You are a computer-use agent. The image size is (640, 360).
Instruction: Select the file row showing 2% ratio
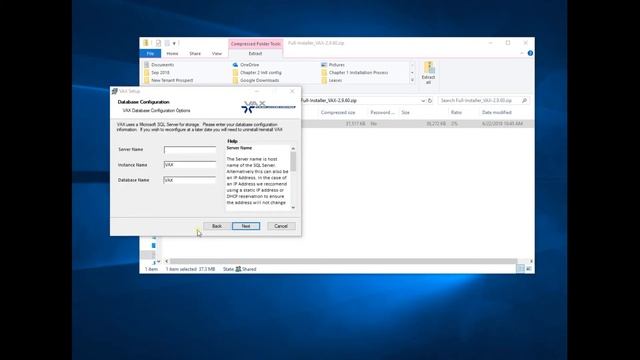[418, 124]
